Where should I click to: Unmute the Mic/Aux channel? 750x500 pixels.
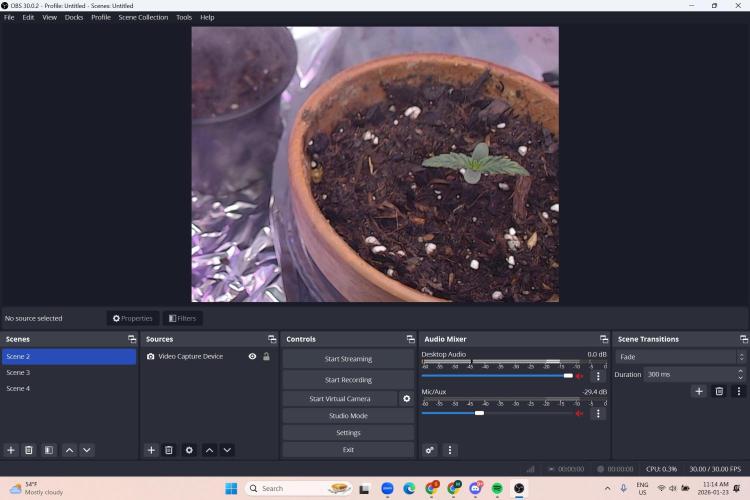tap(579, 413)
